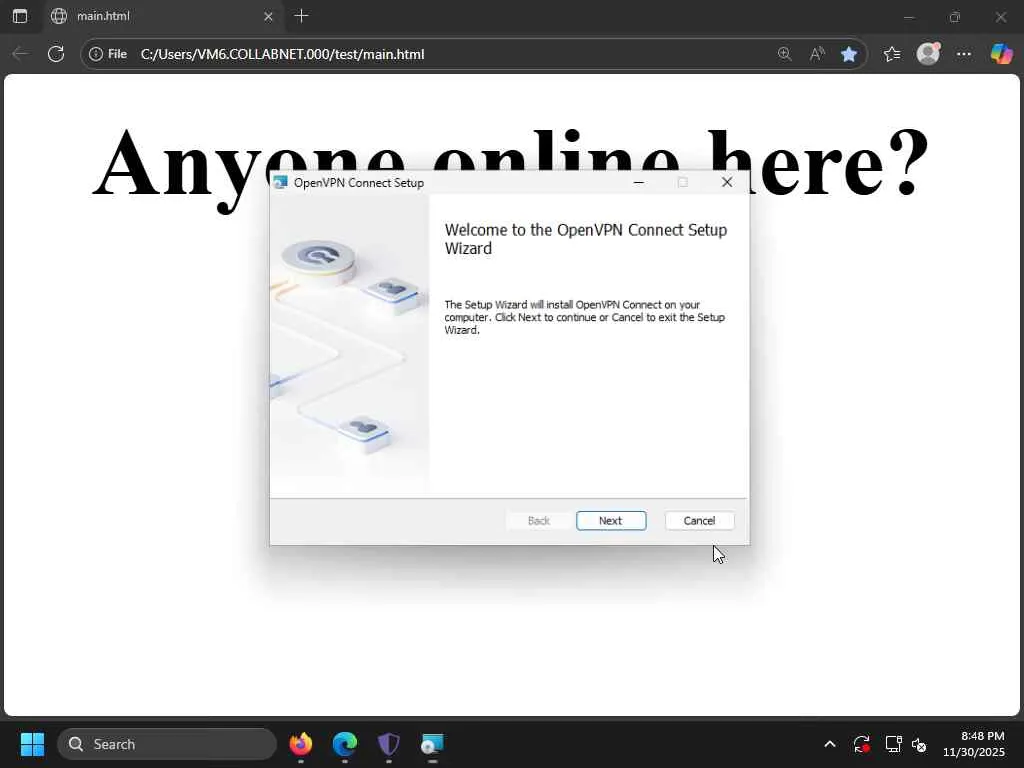Open the zoom magnifier in address bar

785,54
